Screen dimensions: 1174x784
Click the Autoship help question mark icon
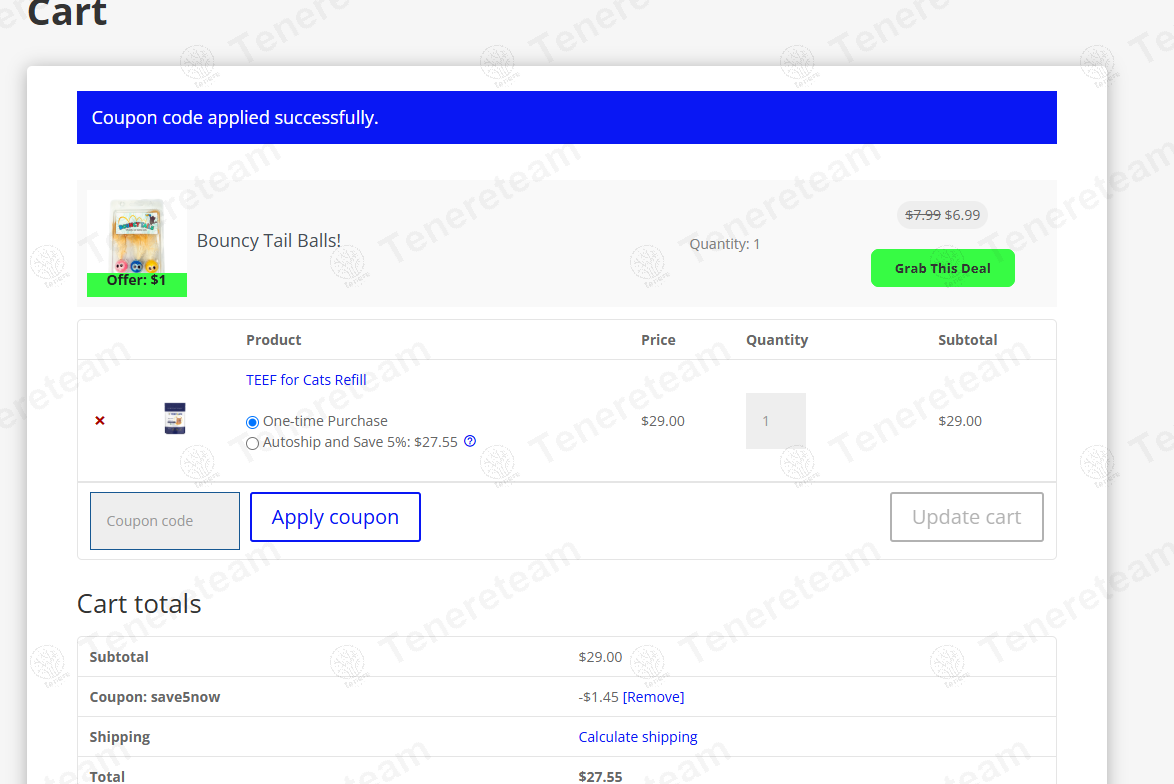[x=470, y=441]
